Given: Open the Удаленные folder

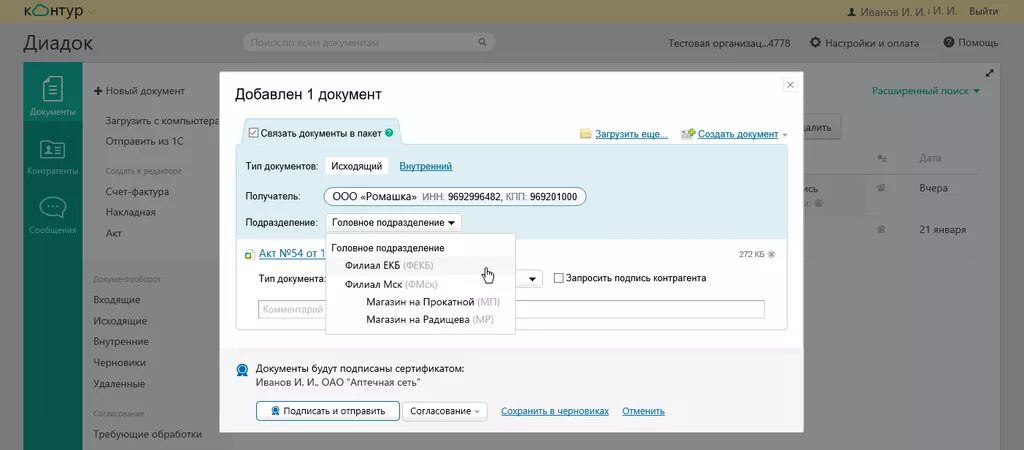Looking at the screenshot, I should coord(119,384).
